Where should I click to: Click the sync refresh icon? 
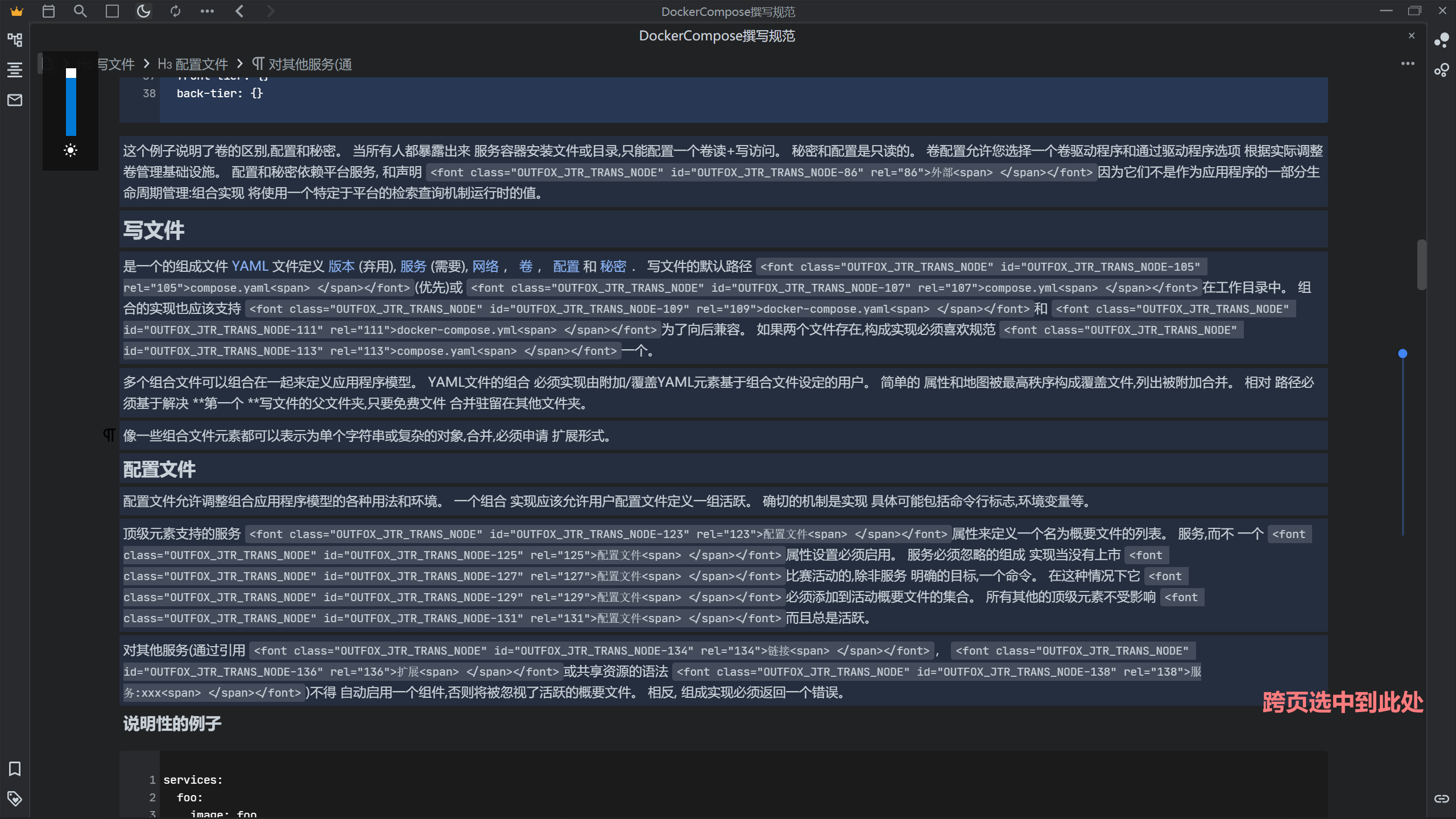175,11
